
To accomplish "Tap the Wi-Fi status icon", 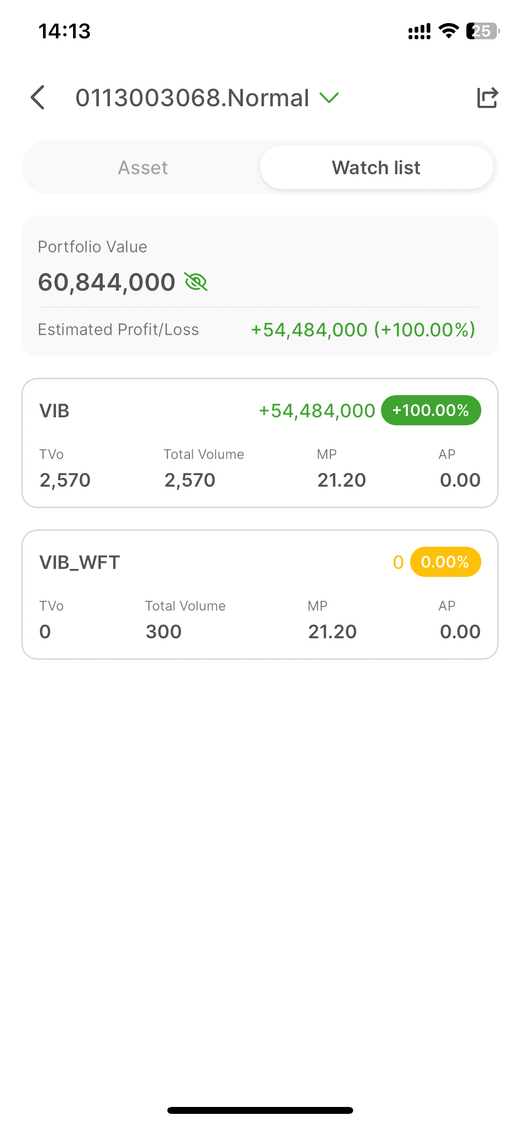I will [449, 31].
